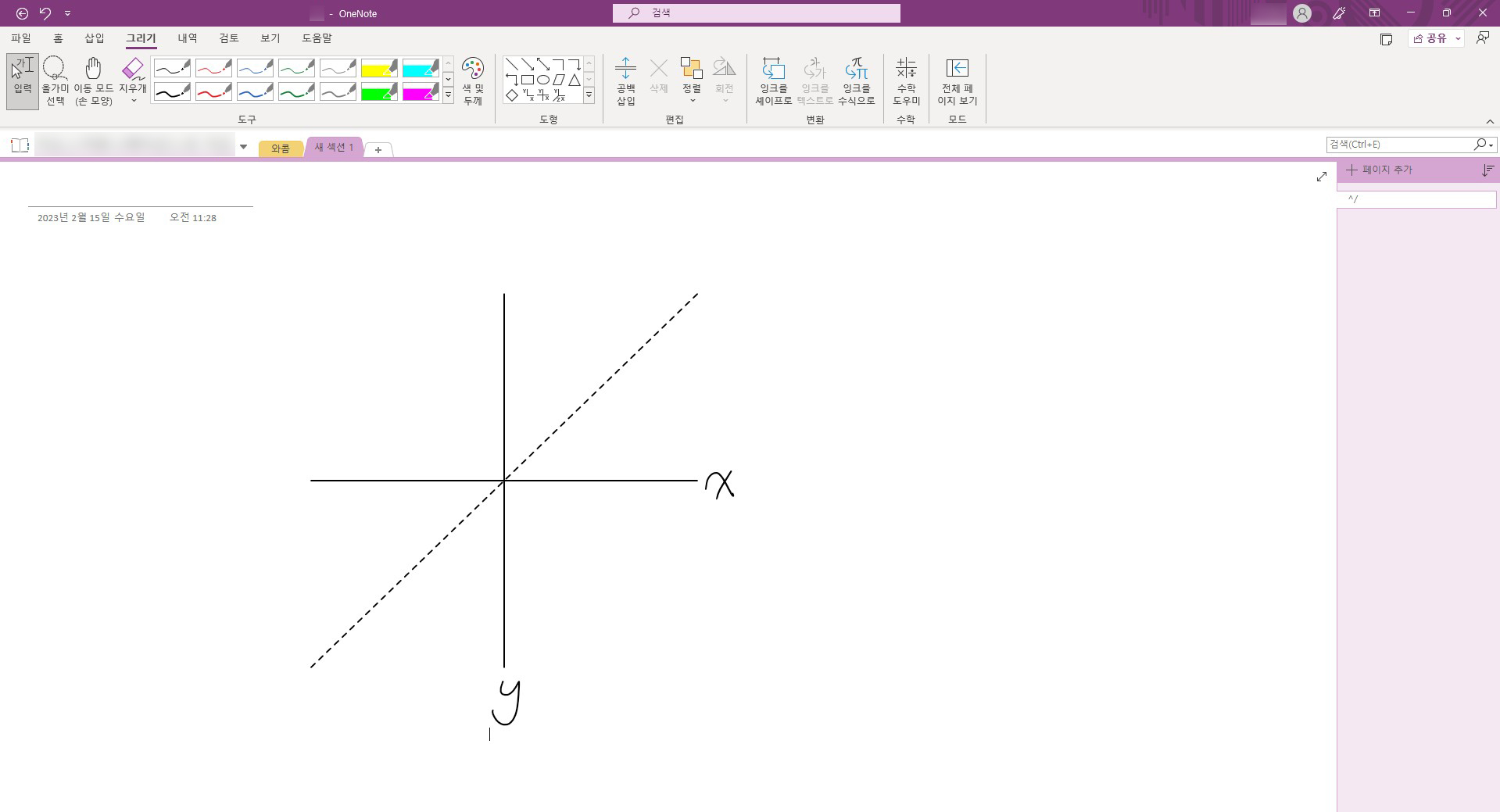
Task: Select the rectangle shape
Action: pyautogui.click(x=528, y=80)
